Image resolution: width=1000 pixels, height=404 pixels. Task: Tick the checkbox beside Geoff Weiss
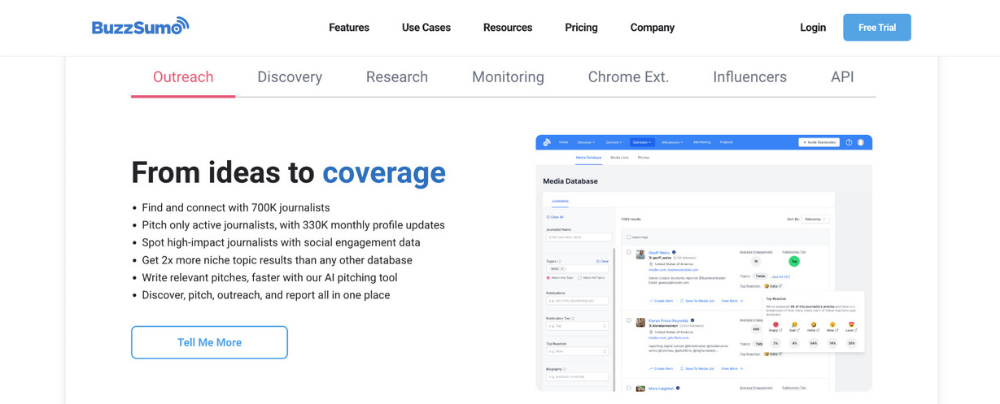(x=628, y=252)
